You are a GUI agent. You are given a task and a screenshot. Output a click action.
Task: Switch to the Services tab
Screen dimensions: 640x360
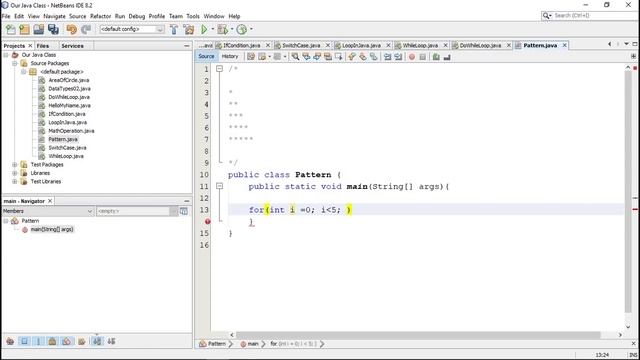pos(73,46)
